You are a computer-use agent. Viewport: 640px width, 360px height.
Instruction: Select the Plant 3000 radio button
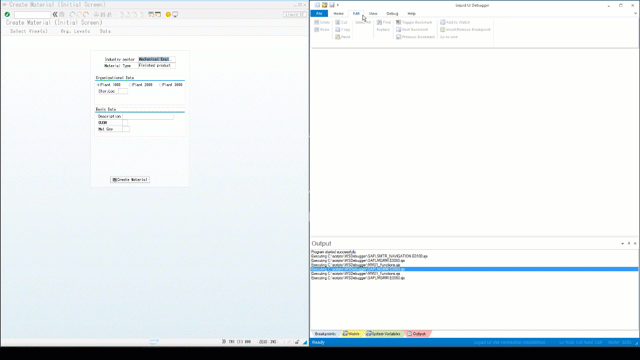(x=160, y=85)
